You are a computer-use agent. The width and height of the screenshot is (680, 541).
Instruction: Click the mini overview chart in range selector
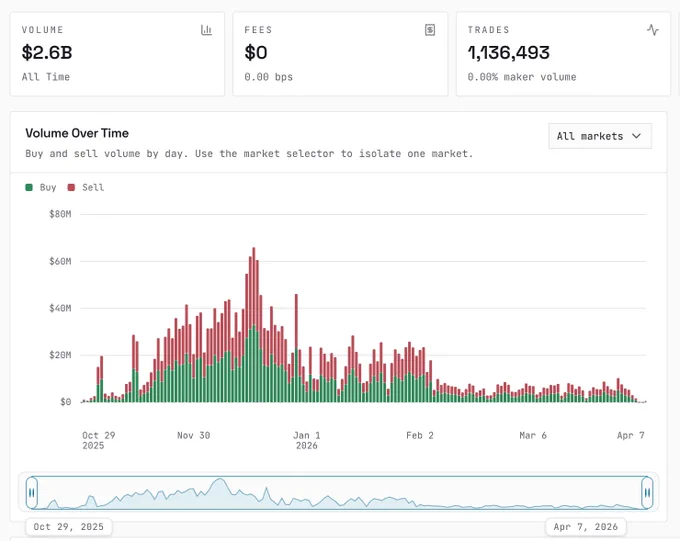339,493
